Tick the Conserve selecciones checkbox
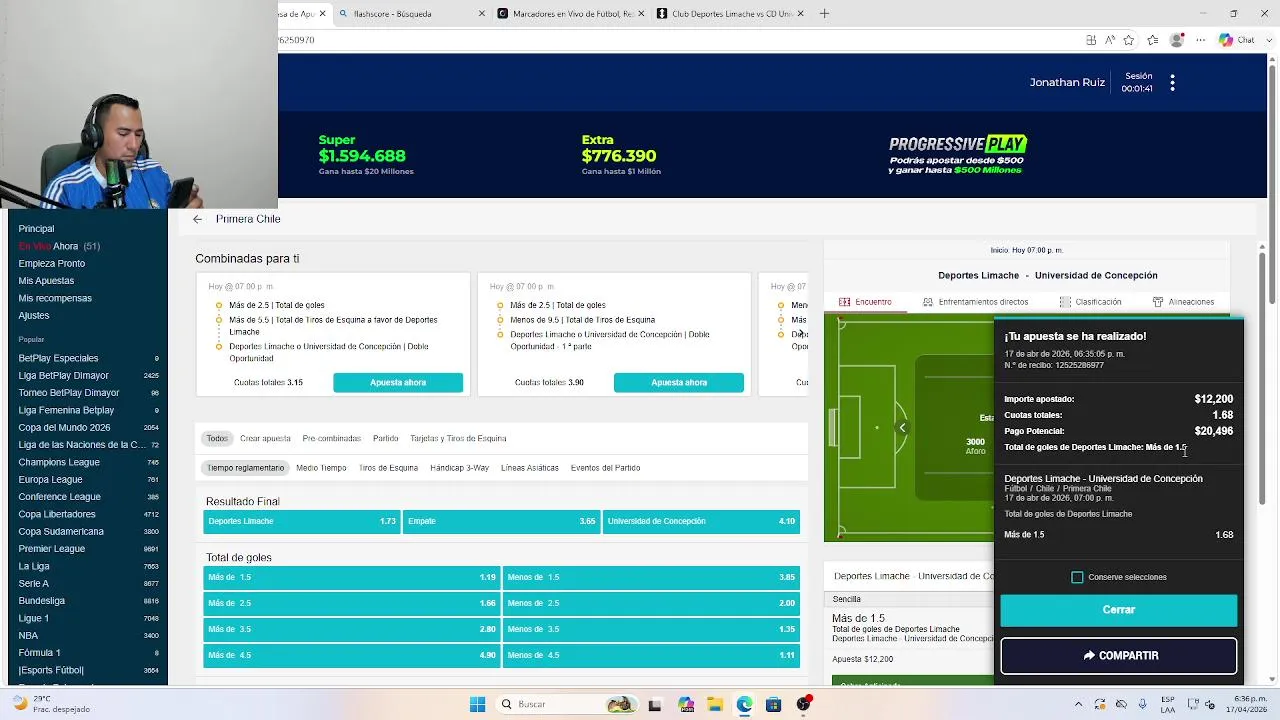Image resolution: width=1280 pixels, height=720 pixels. [x=1077, y=577]
